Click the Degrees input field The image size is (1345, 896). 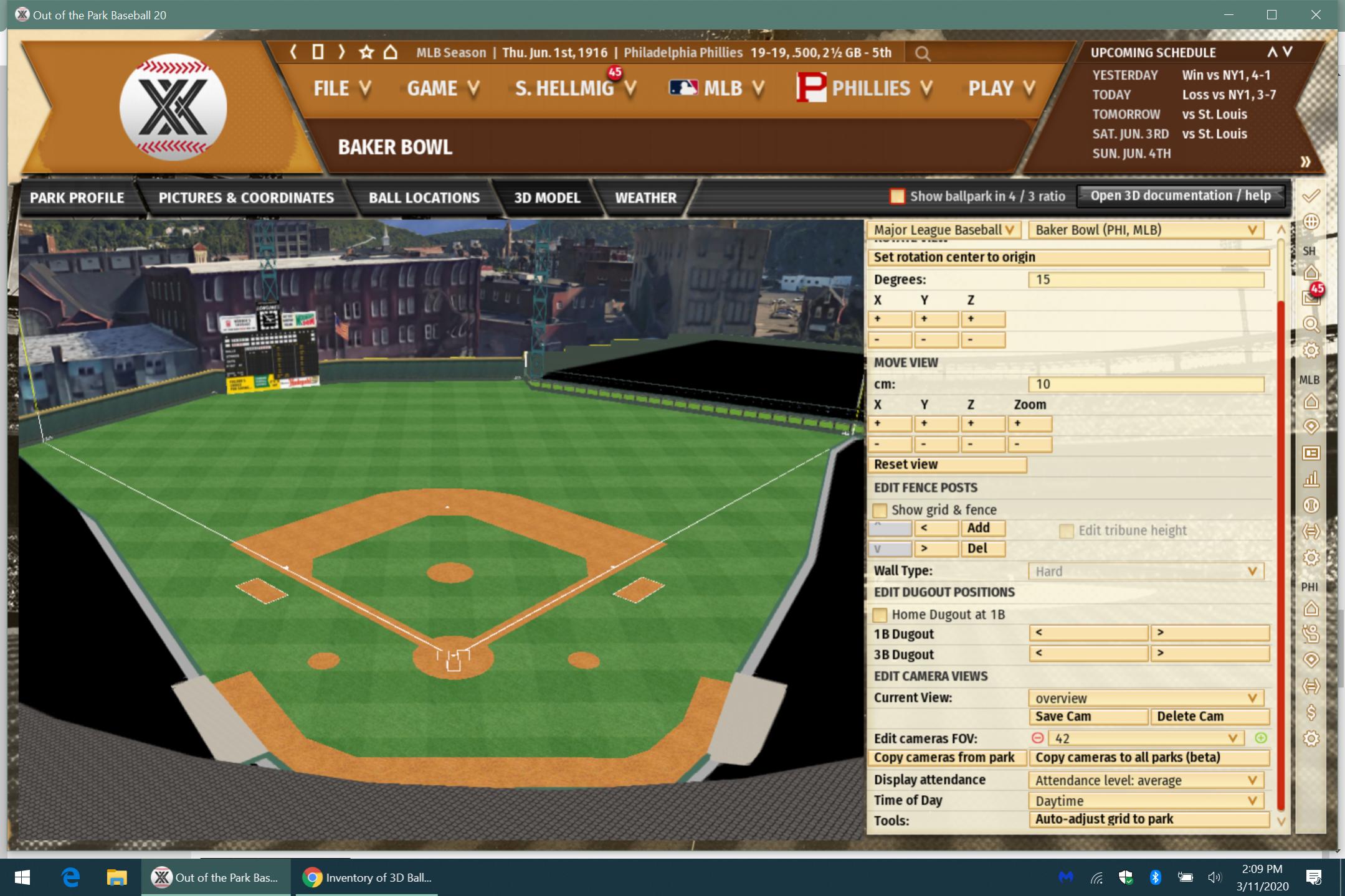pos(1146,280)
